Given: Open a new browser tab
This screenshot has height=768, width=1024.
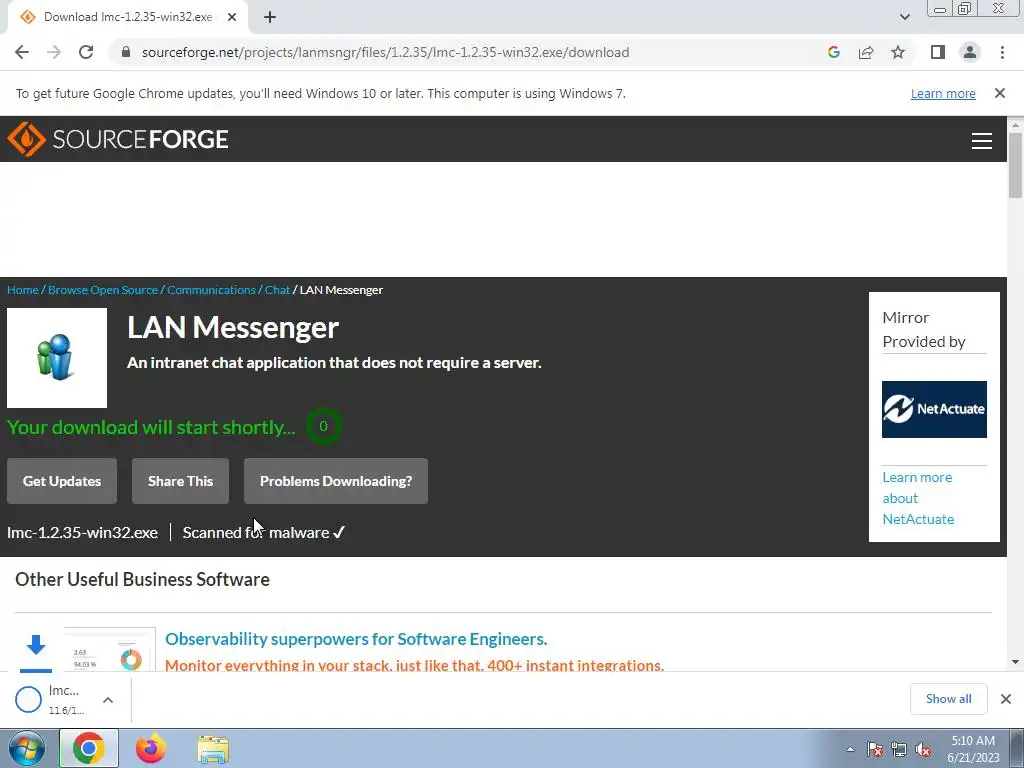Looking at the screenshot, I should click(x=270, y=17).
